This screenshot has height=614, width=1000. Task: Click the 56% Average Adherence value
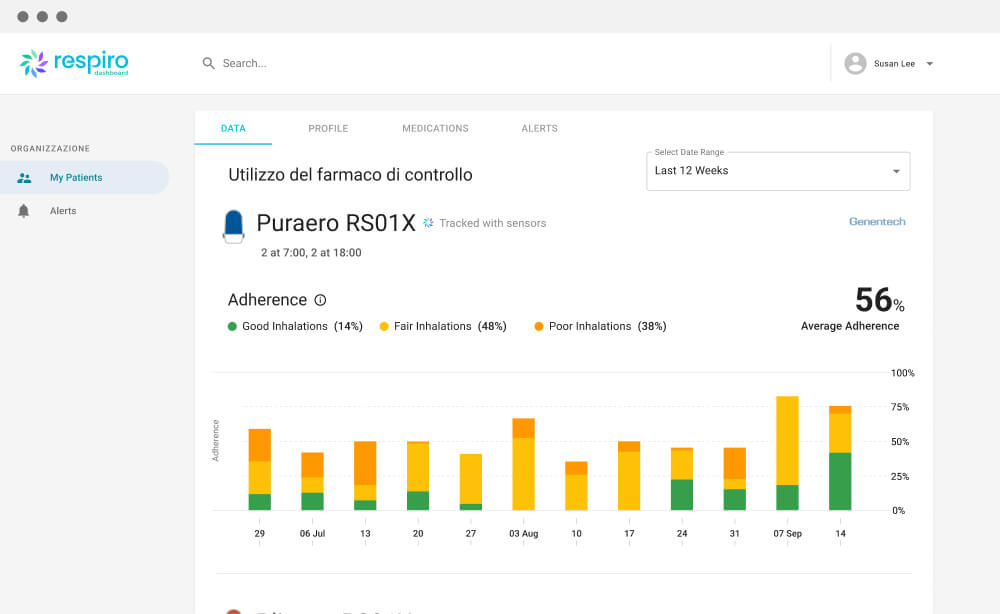[x=879, y=300]
